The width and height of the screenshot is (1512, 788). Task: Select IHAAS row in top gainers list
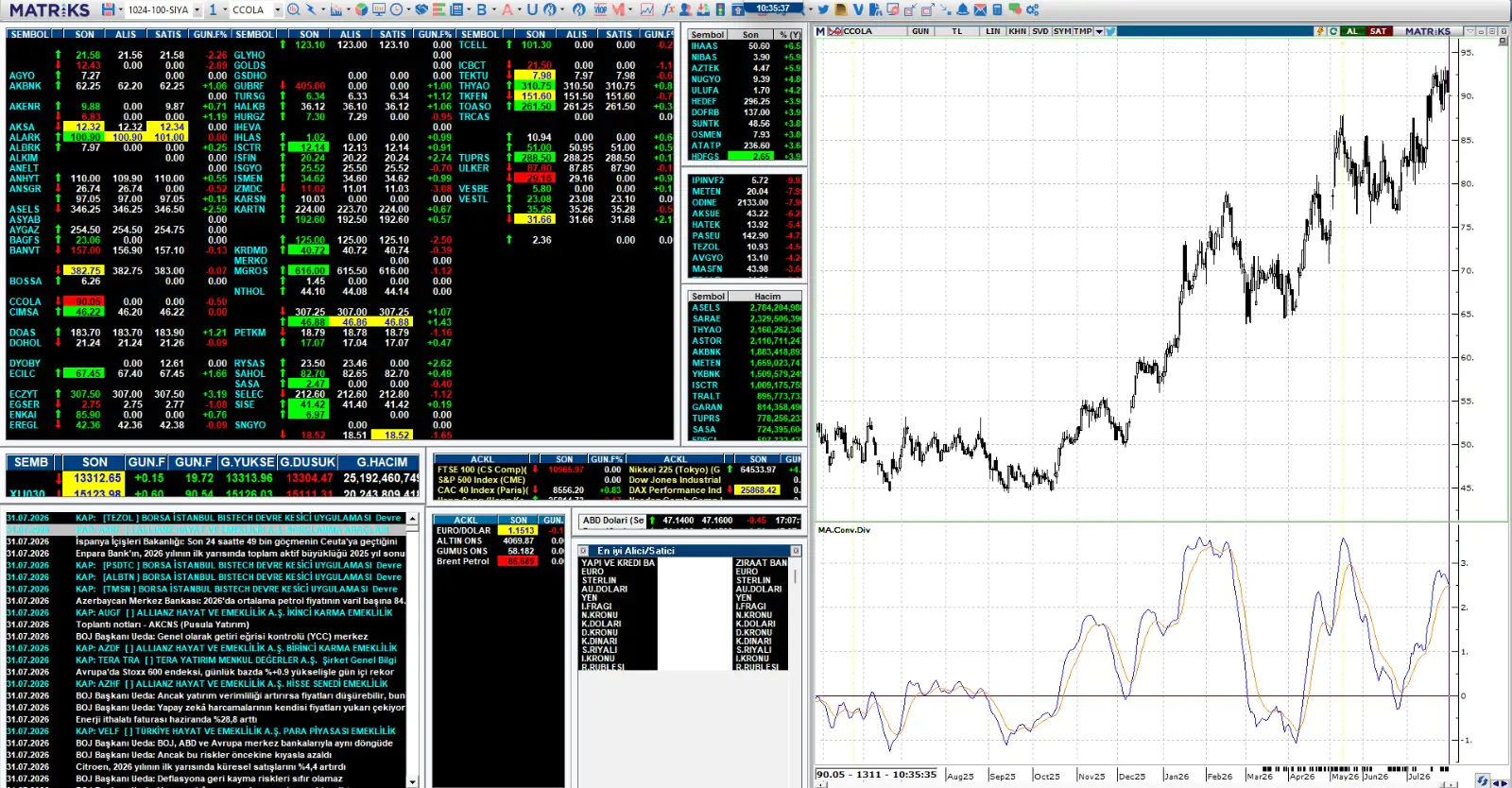click(x=745, y=46)
